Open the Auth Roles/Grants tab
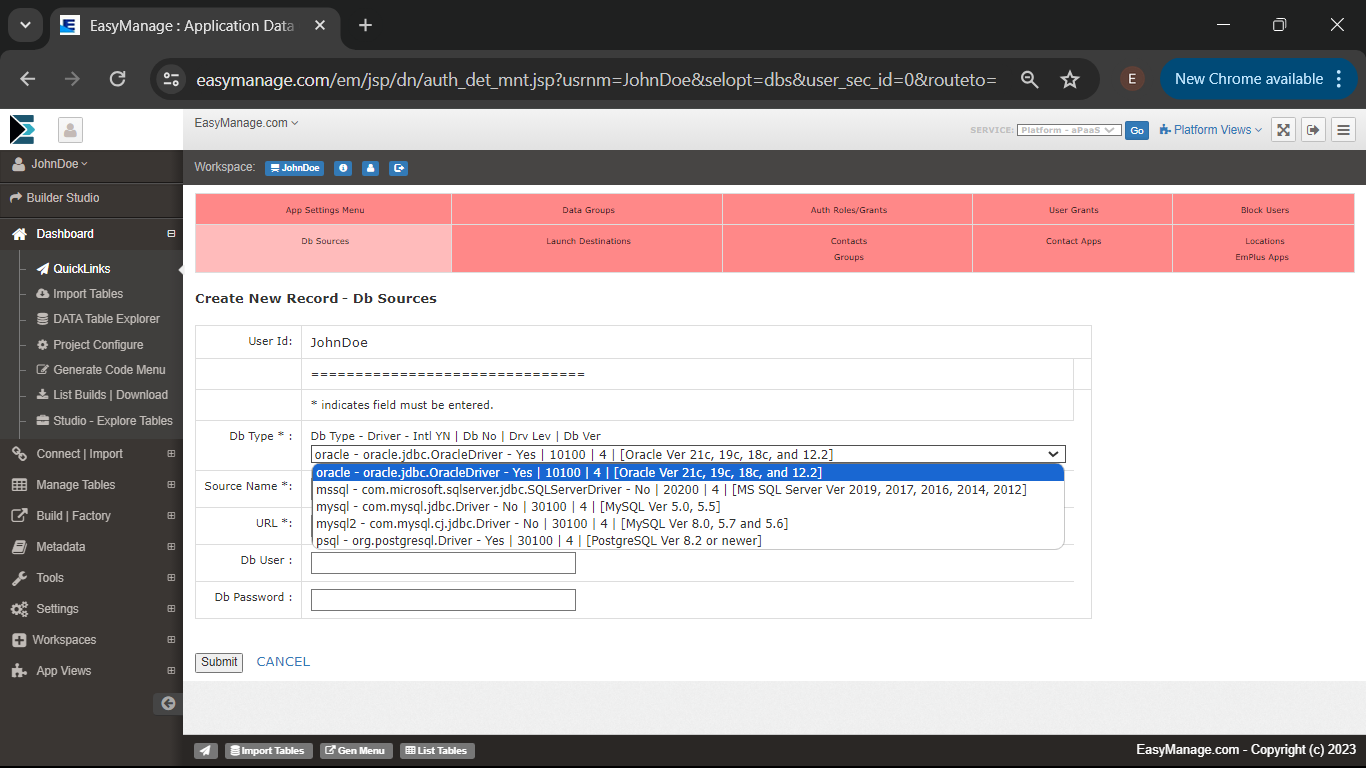 point(848,210)
